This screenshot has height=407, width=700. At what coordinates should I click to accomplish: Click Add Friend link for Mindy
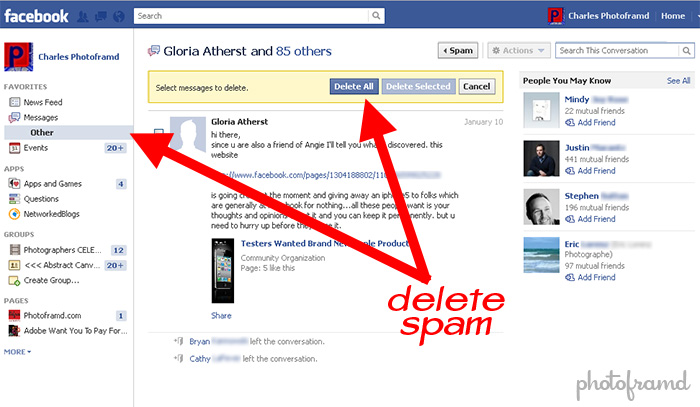pos(596,122)
